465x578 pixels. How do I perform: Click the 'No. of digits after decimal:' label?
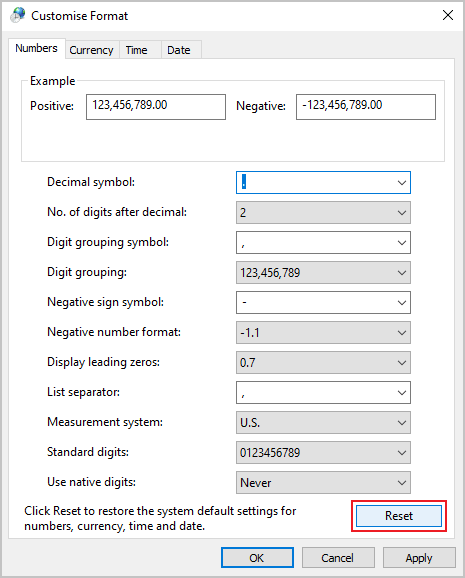coord(117,212)
